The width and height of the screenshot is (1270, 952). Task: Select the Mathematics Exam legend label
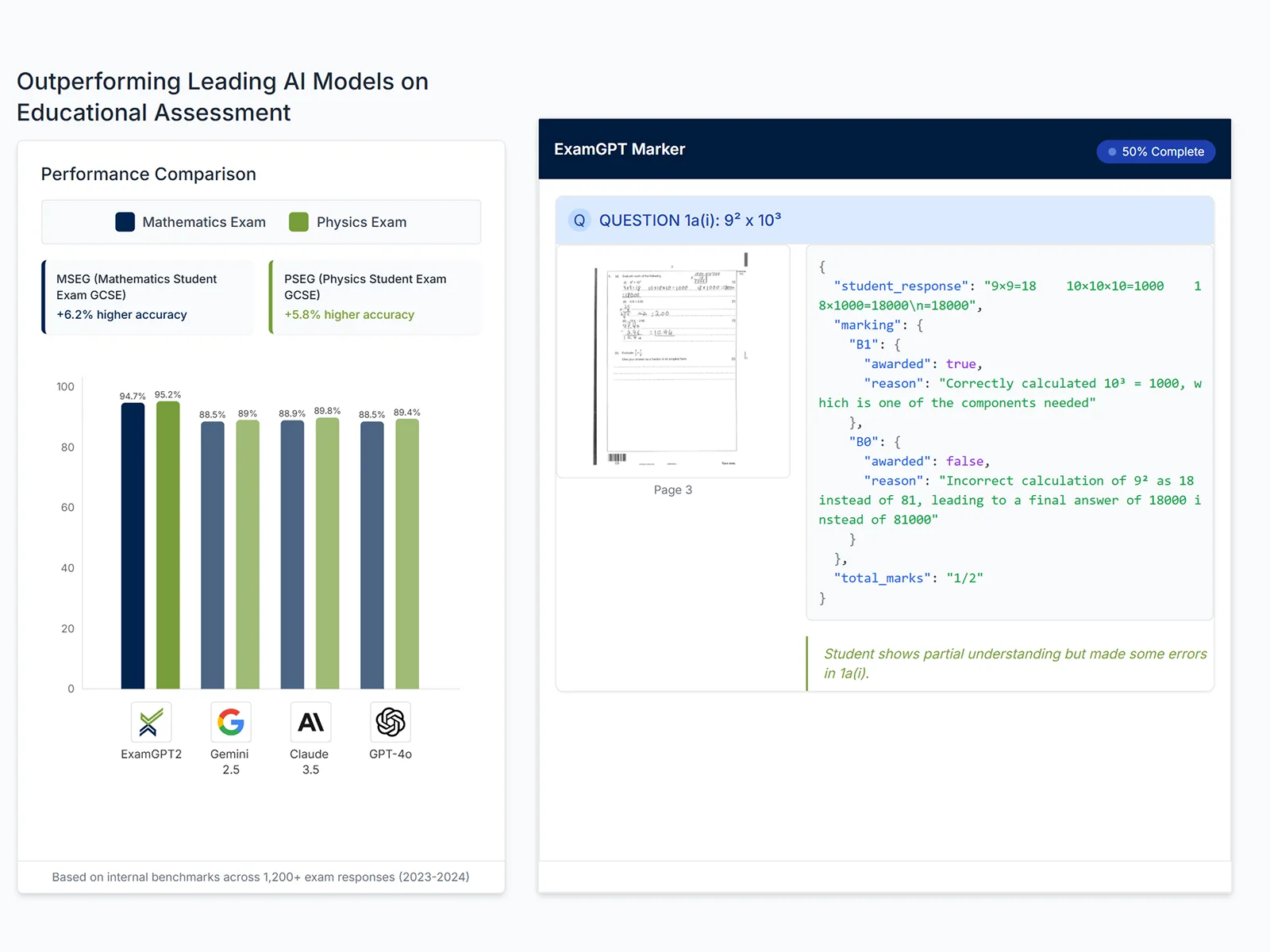pyautogui.click(x=204, y=222)
